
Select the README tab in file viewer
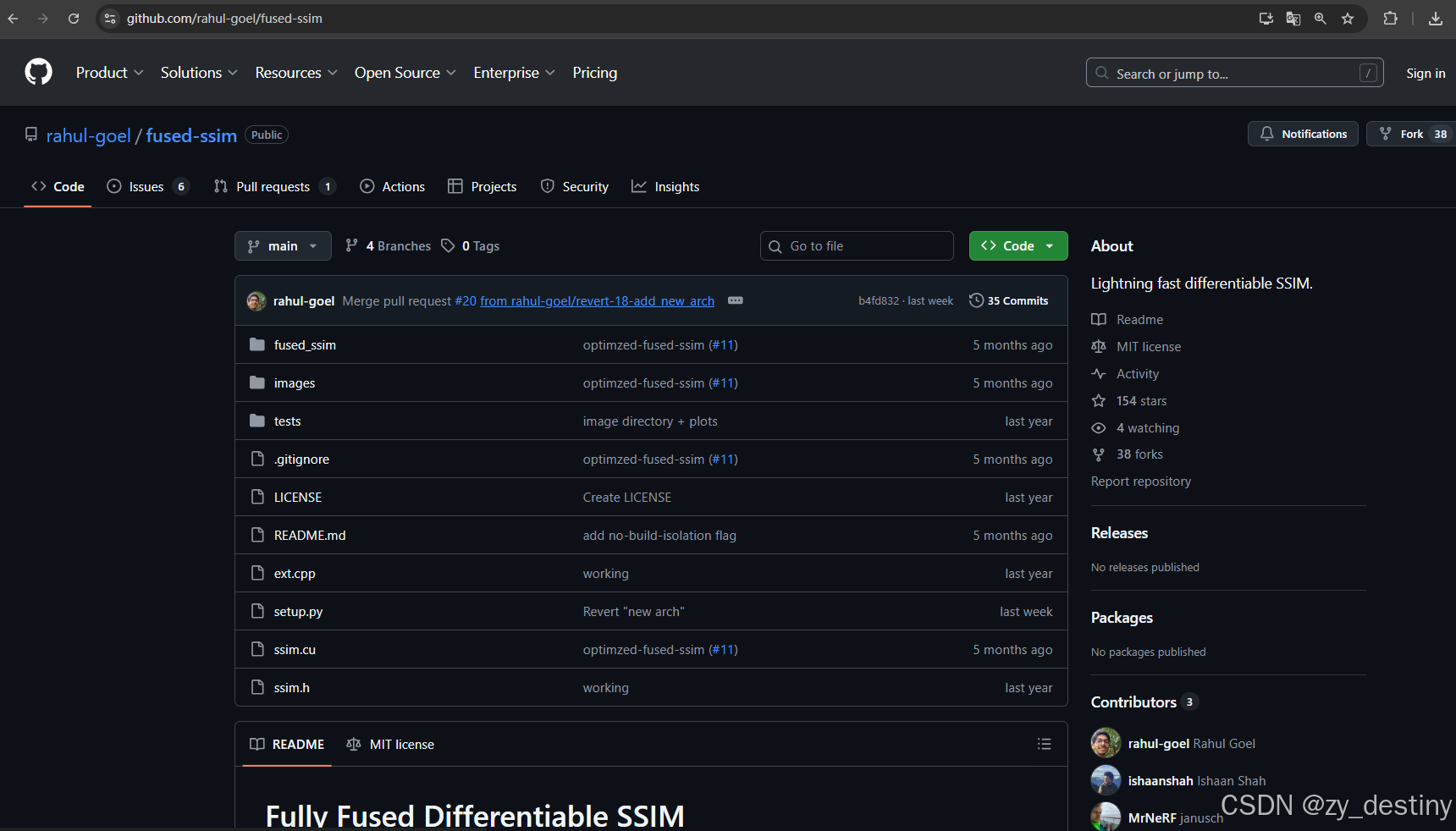287,744
